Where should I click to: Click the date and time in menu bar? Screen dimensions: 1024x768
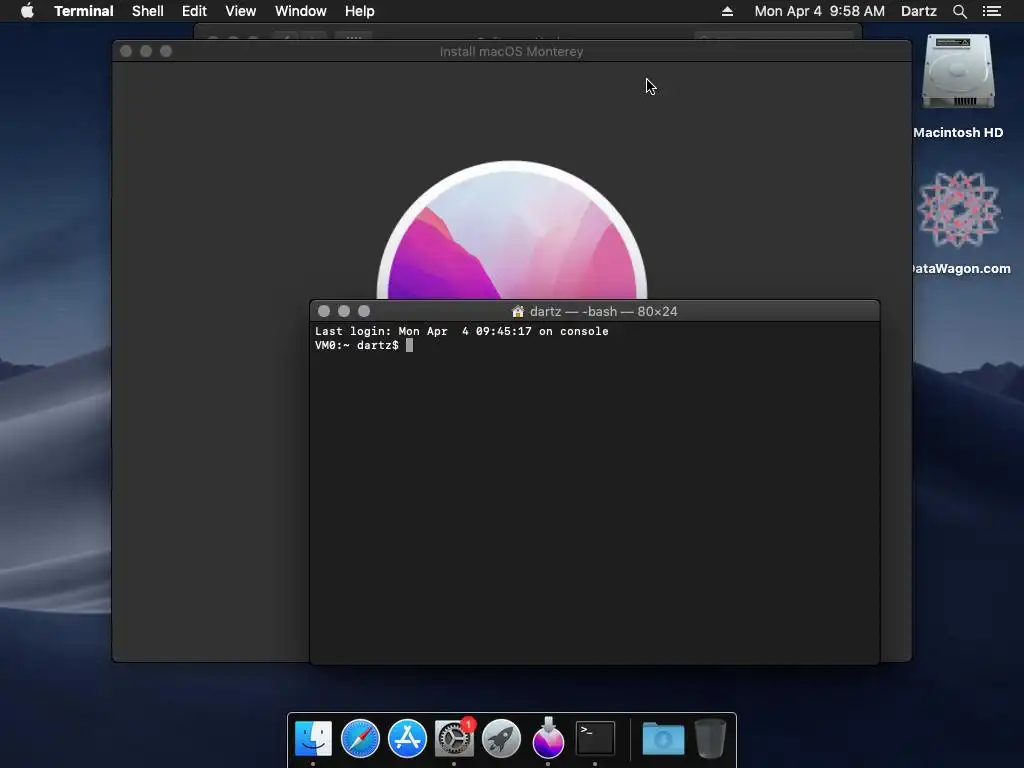pos(820,11)
